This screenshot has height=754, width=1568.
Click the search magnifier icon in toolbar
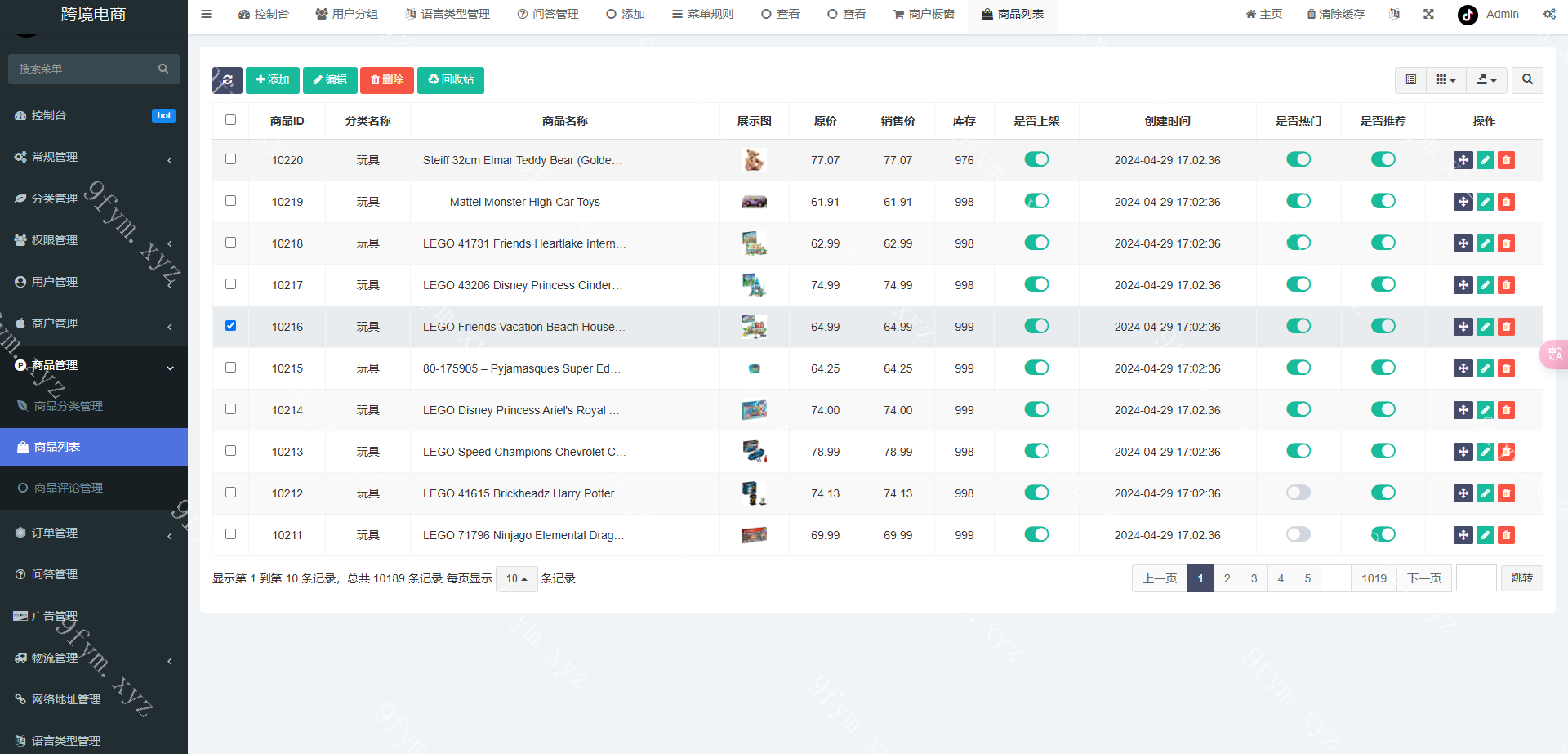[x=1527, y=80]
